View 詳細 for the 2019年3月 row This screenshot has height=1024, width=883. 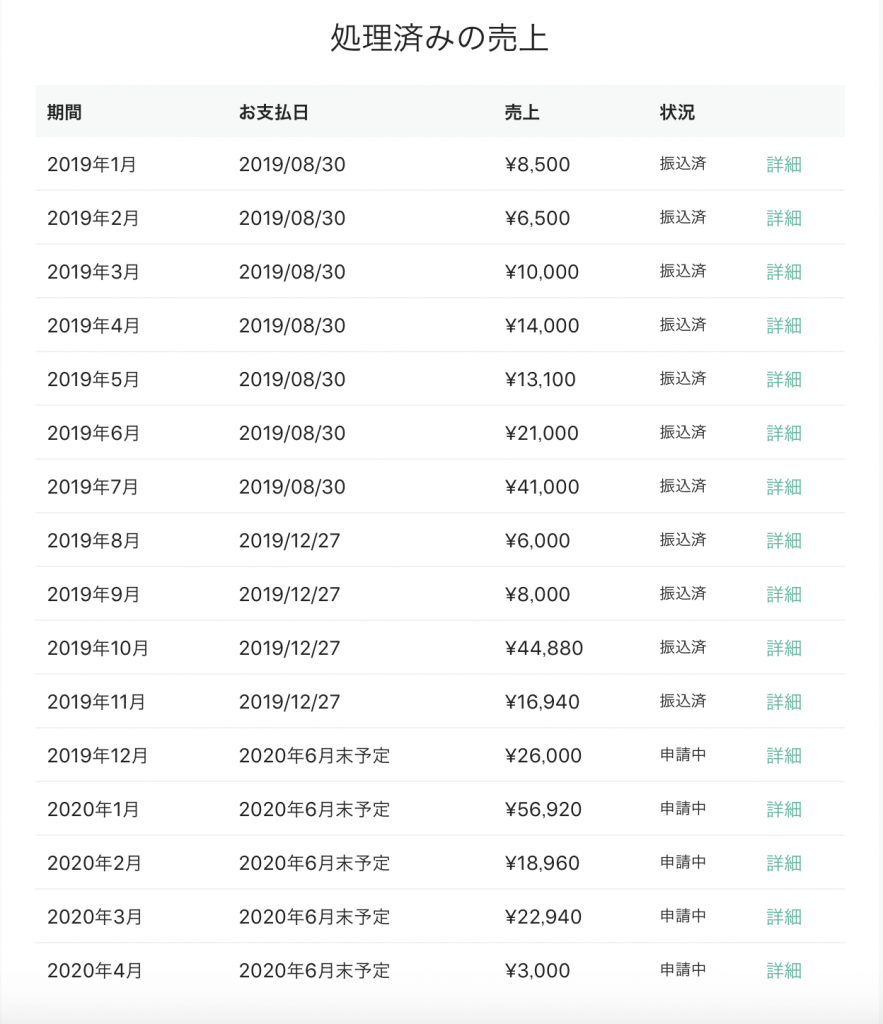pyautogui.click(x=784, y=272)
